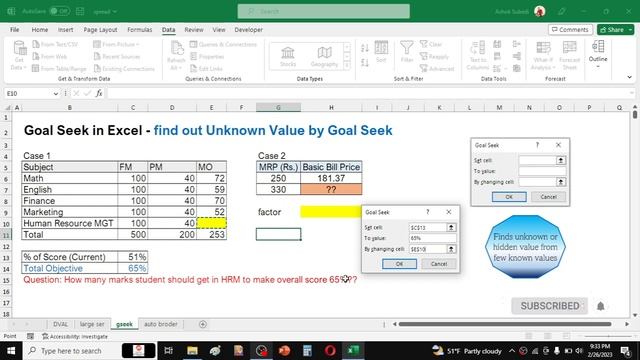
Task: Go to the Insert tab
Action: pyautogui.click(x=65, y=30)
